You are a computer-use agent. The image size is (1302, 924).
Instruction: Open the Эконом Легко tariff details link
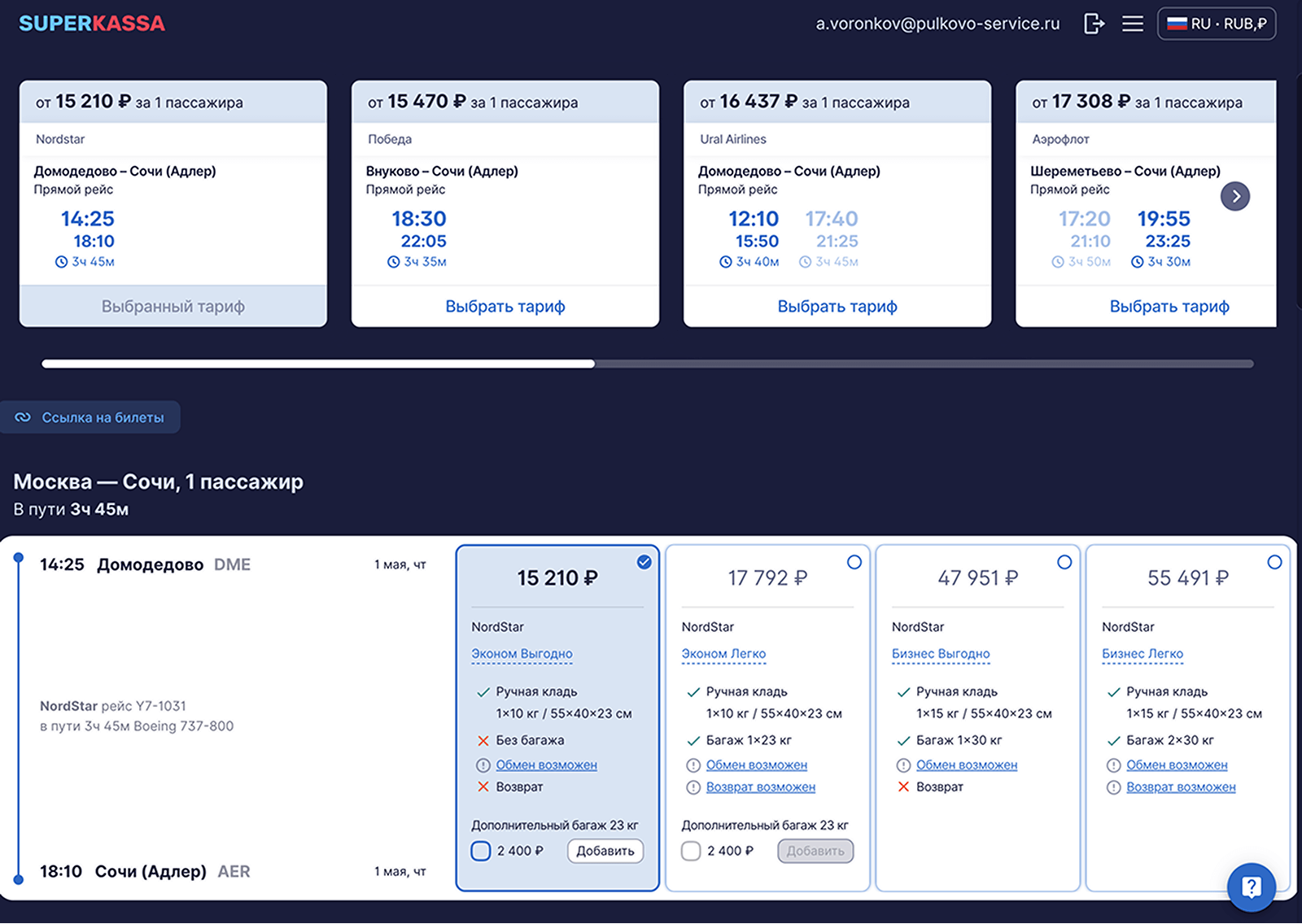click(723, 654)
